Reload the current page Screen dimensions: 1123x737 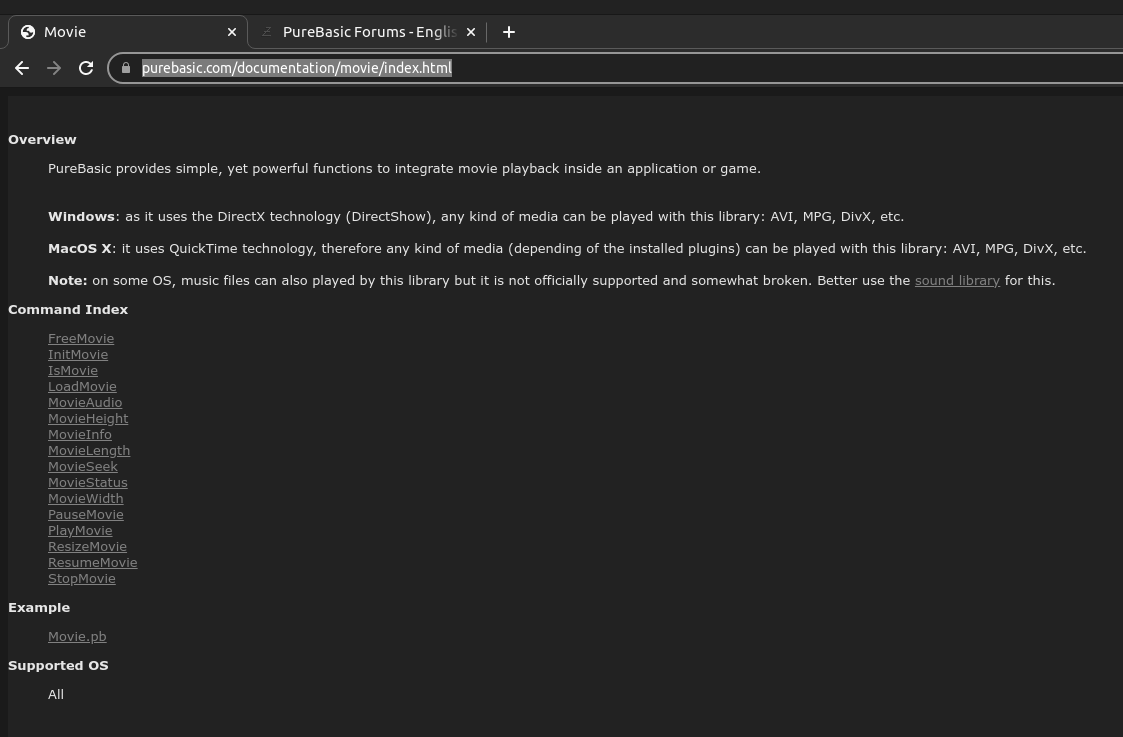[x=86, y=68]
